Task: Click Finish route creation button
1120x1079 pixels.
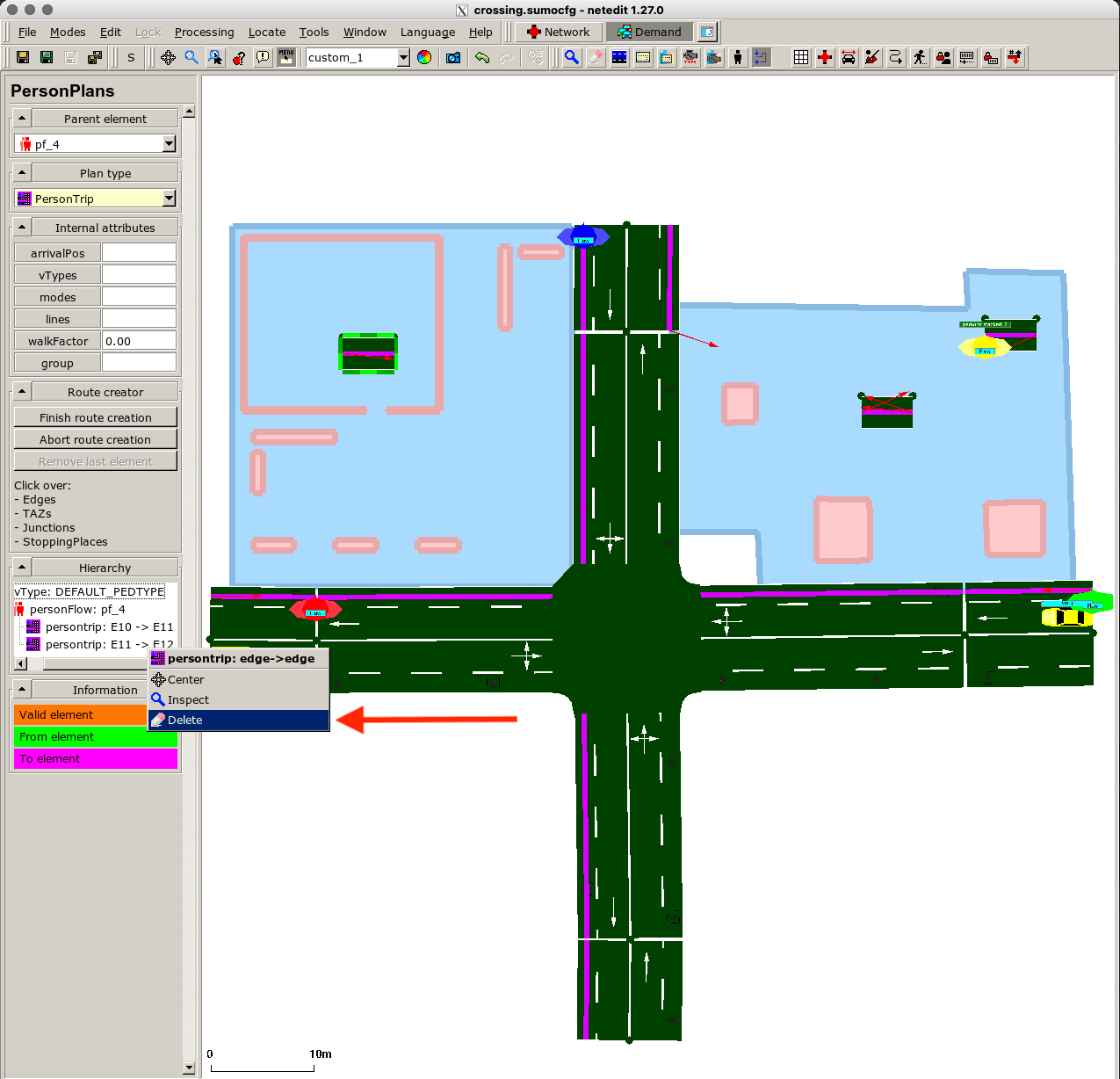Action: pos(96,417)
